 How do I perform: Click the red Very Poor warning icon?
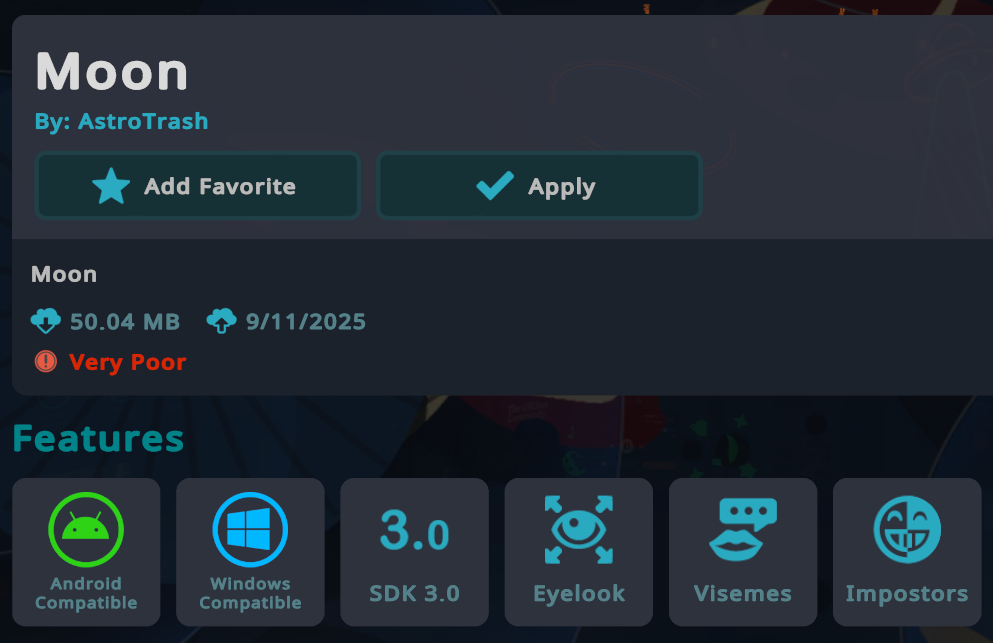click(46, 362)
